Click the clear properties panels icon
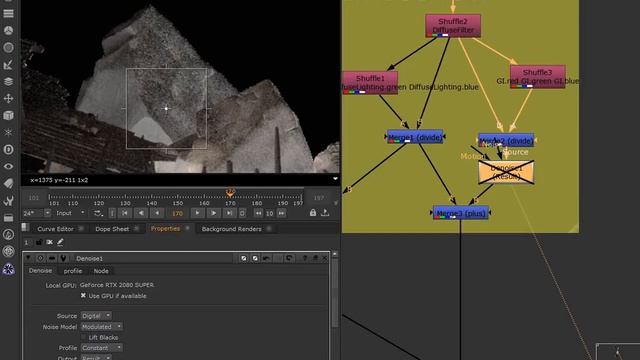 point(49,242)
